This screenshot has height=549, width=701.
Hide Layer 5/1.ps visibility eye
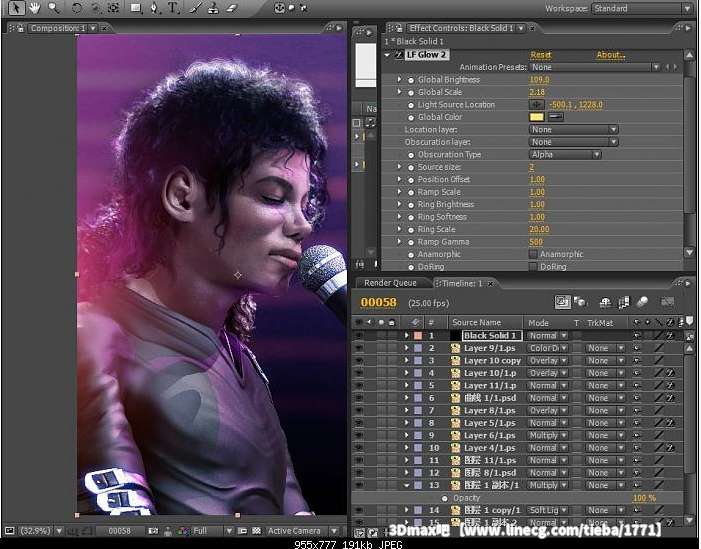359,423
